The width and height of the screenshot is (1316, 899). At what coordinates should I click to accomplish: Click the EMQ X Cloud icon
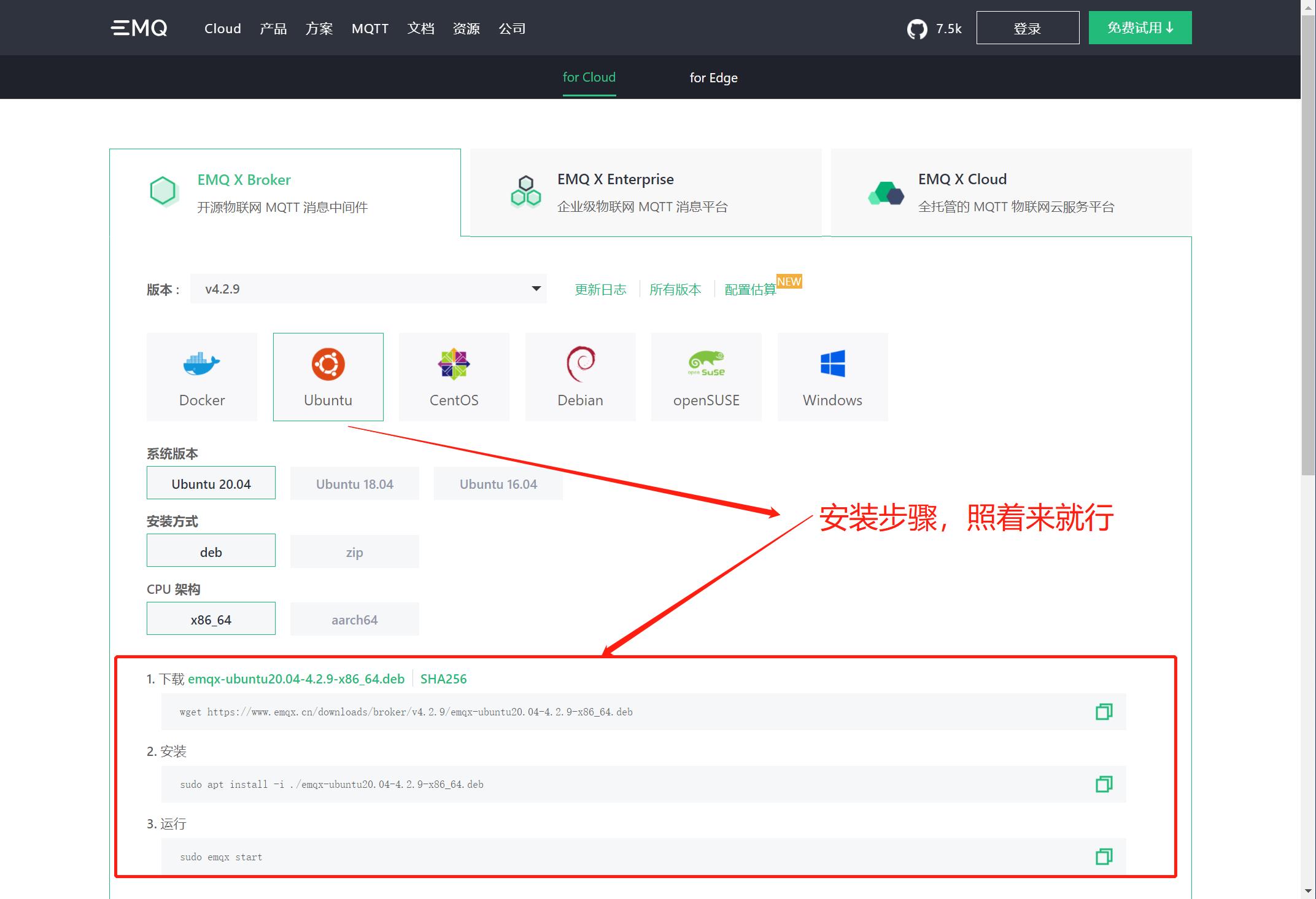coord(884,192)
